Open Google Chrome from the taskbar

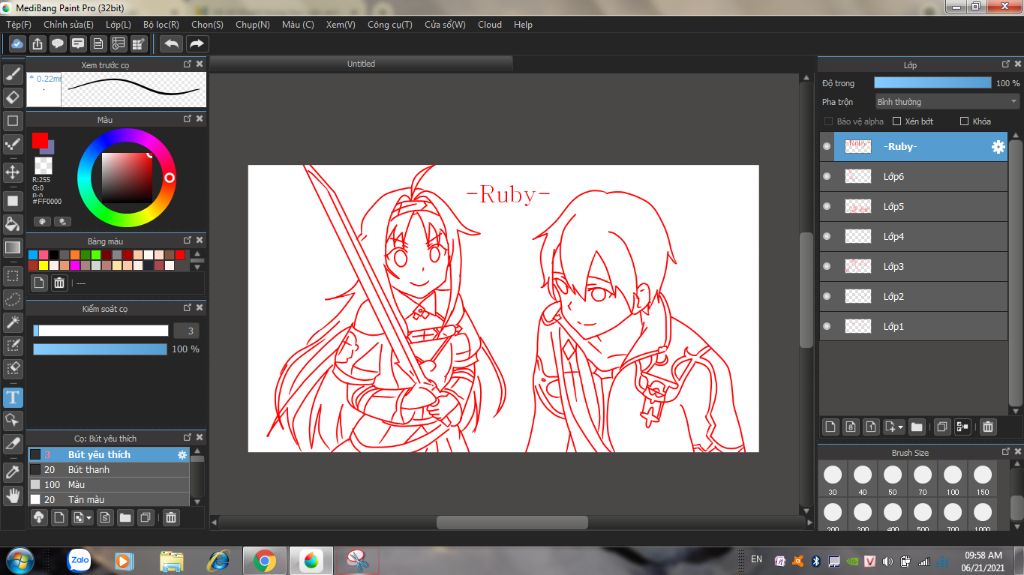[x=264, y=561]
